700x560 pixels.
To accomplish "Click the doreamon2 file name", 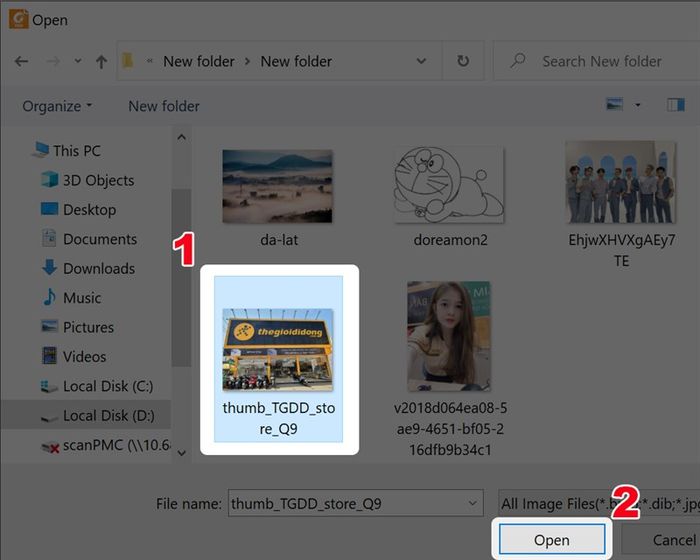I will (450, 240).
